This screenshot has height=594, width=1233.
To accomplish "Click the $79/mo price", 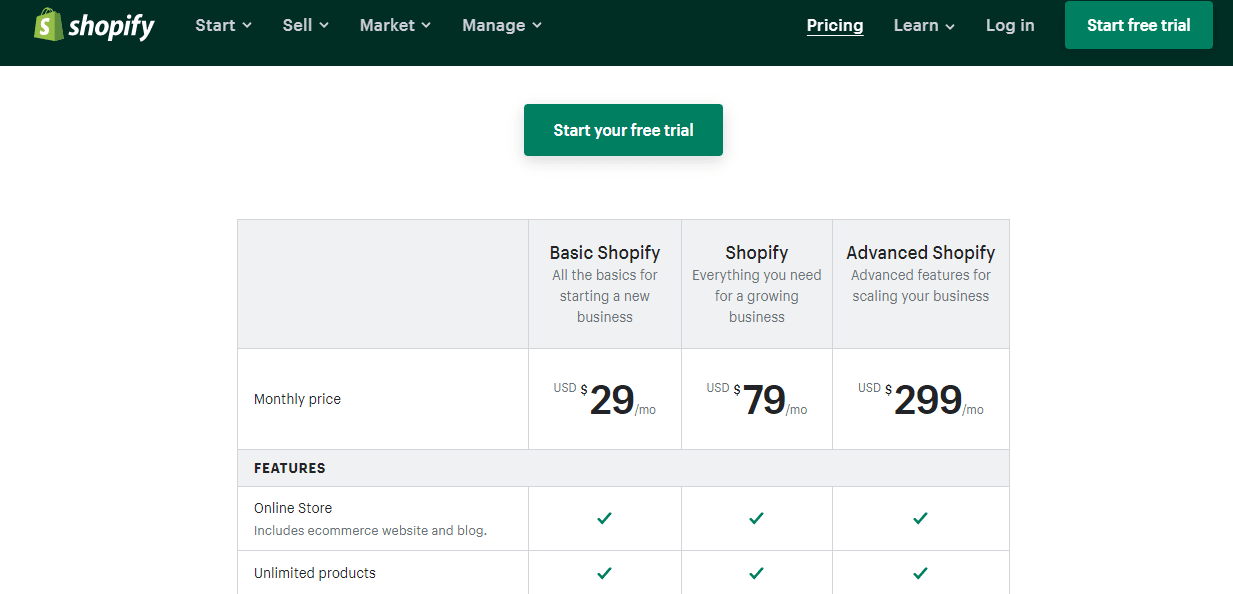I will (x=757, y=399).
